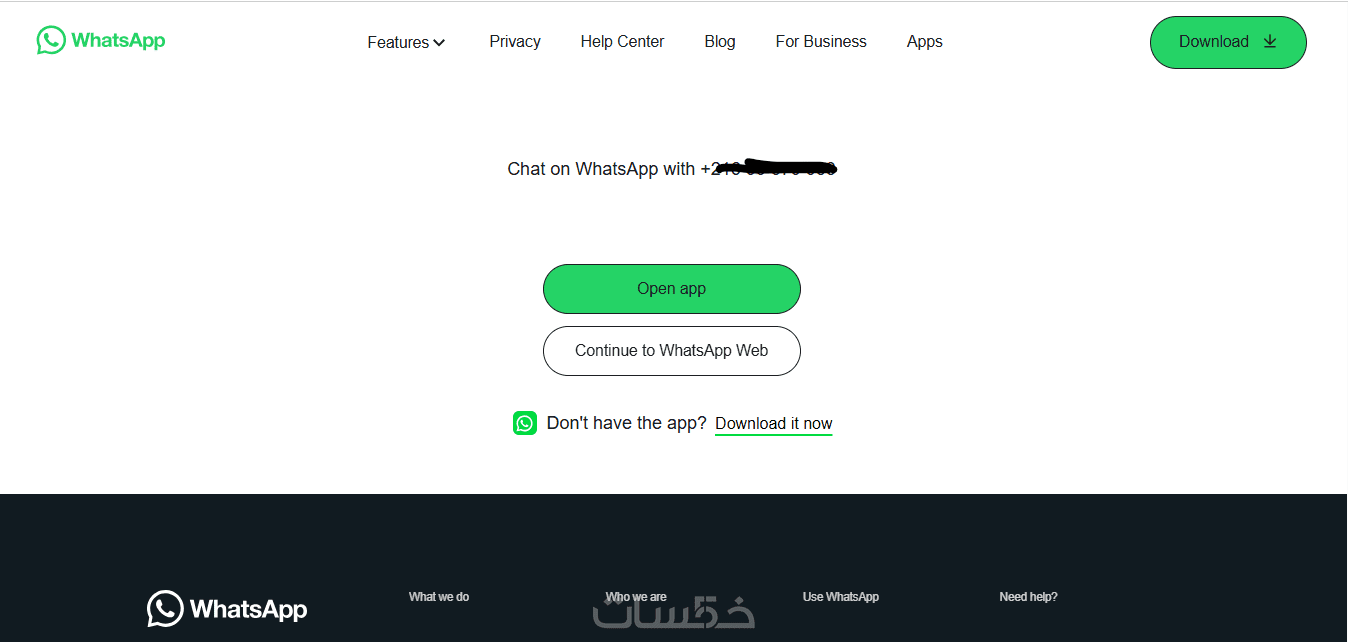
Task: Follow the Download it now link
Action: [774, 424]
